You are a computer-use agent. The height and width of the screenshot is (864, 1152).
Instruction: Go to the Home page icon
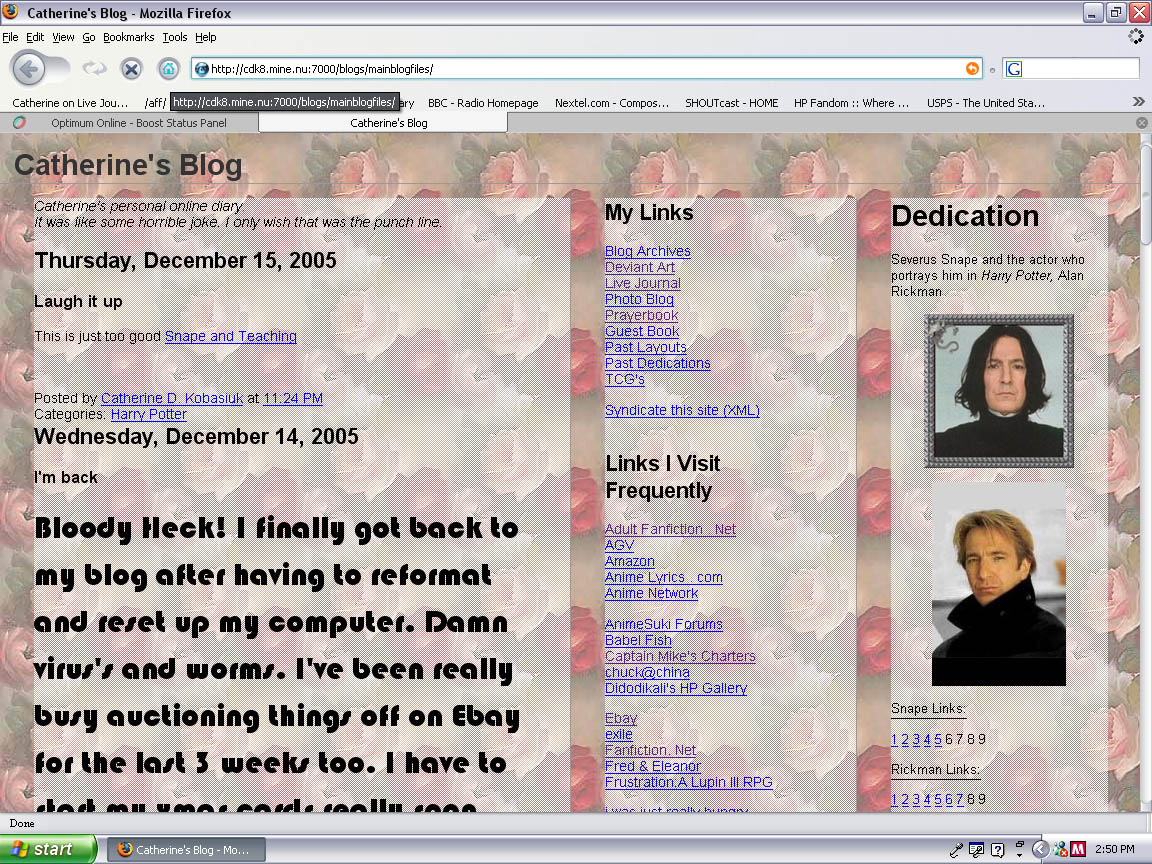click(168, 69)
